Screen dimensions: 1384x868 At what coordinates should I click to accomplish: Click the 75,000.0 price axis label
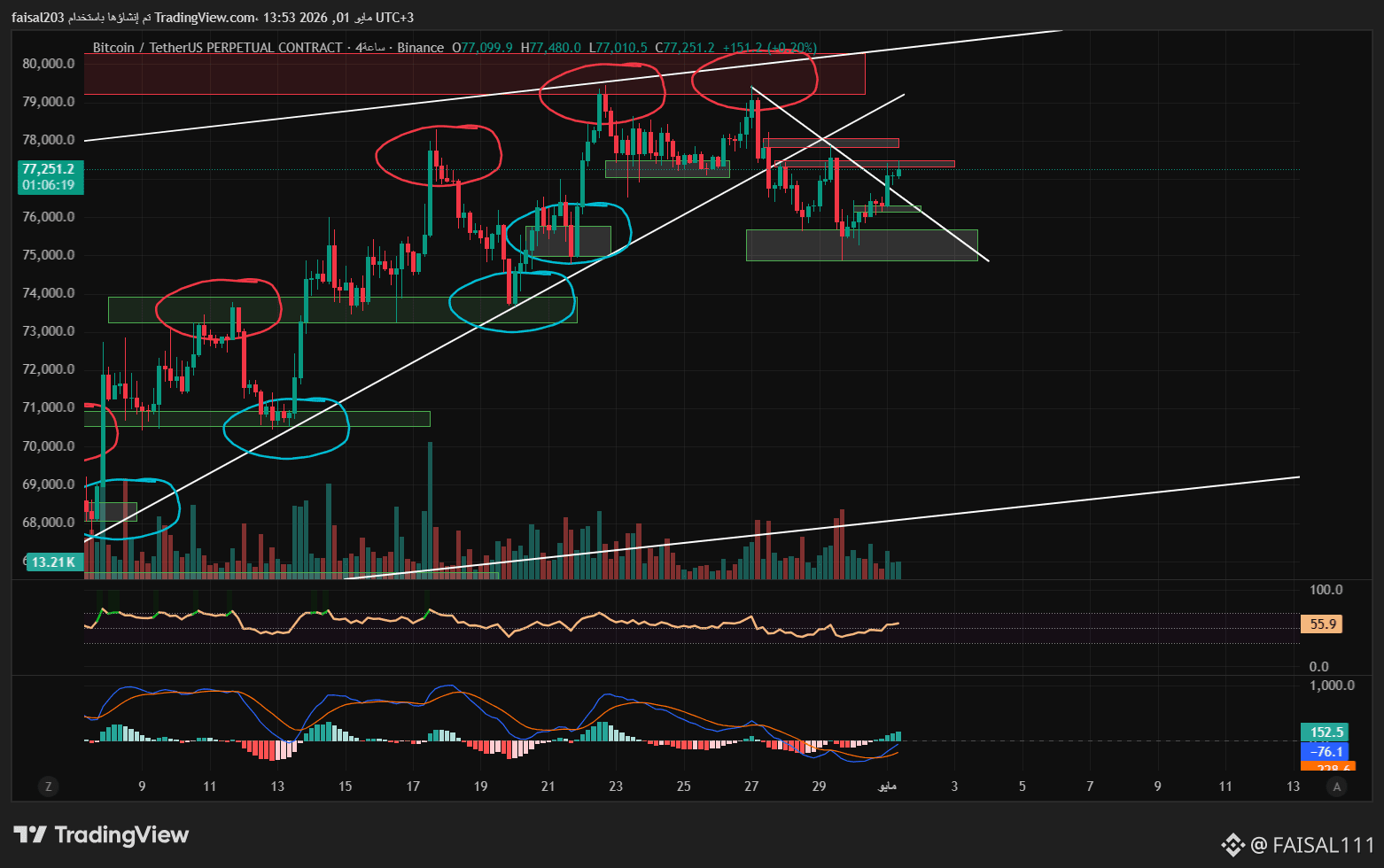(x=49, y=254)
